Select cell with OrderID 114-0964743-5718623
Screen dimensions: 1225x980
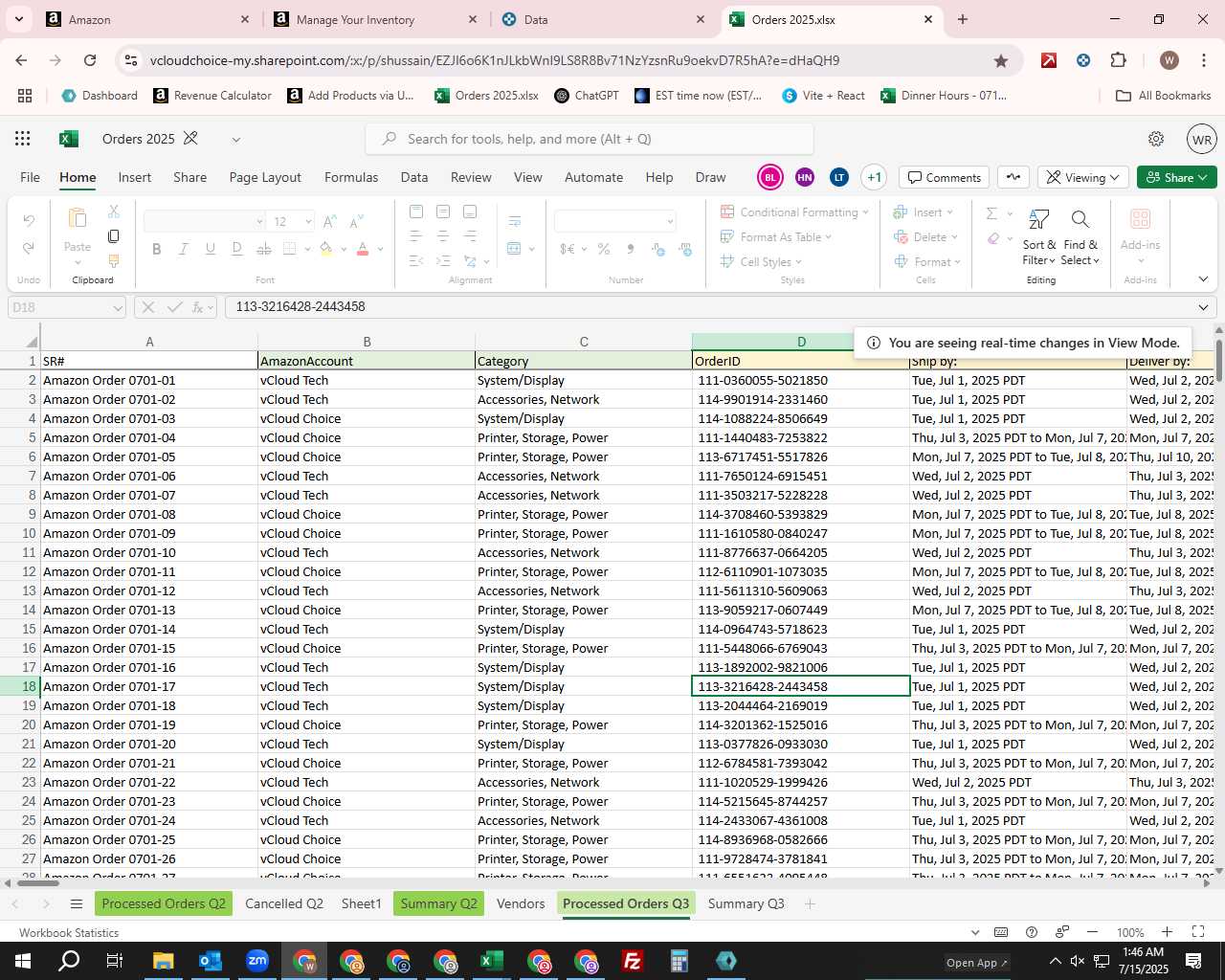pos(800,629)
